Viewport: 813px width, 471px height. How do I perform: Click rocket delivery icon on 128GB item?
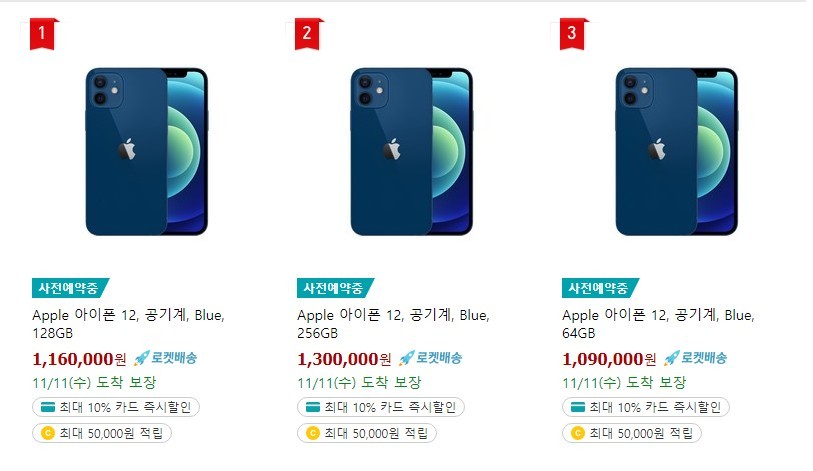pyautogui.click(x=142, y=358)
